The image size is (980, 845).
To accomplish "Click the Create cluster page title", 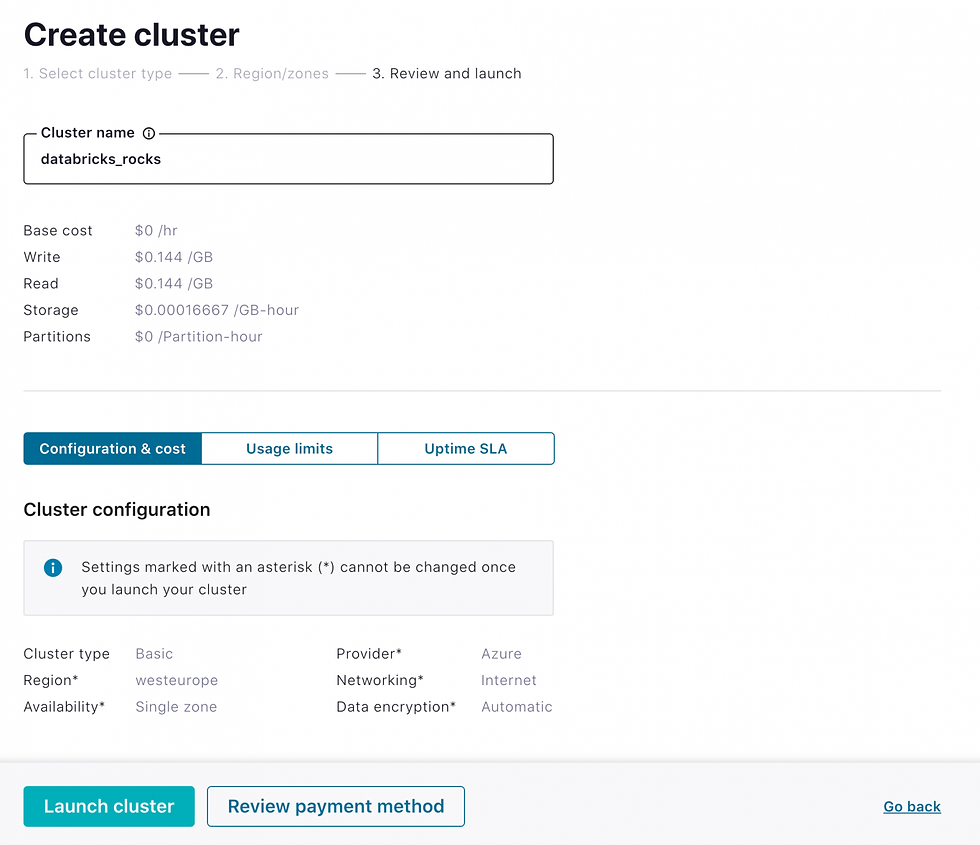I will (x=132, y=35).
